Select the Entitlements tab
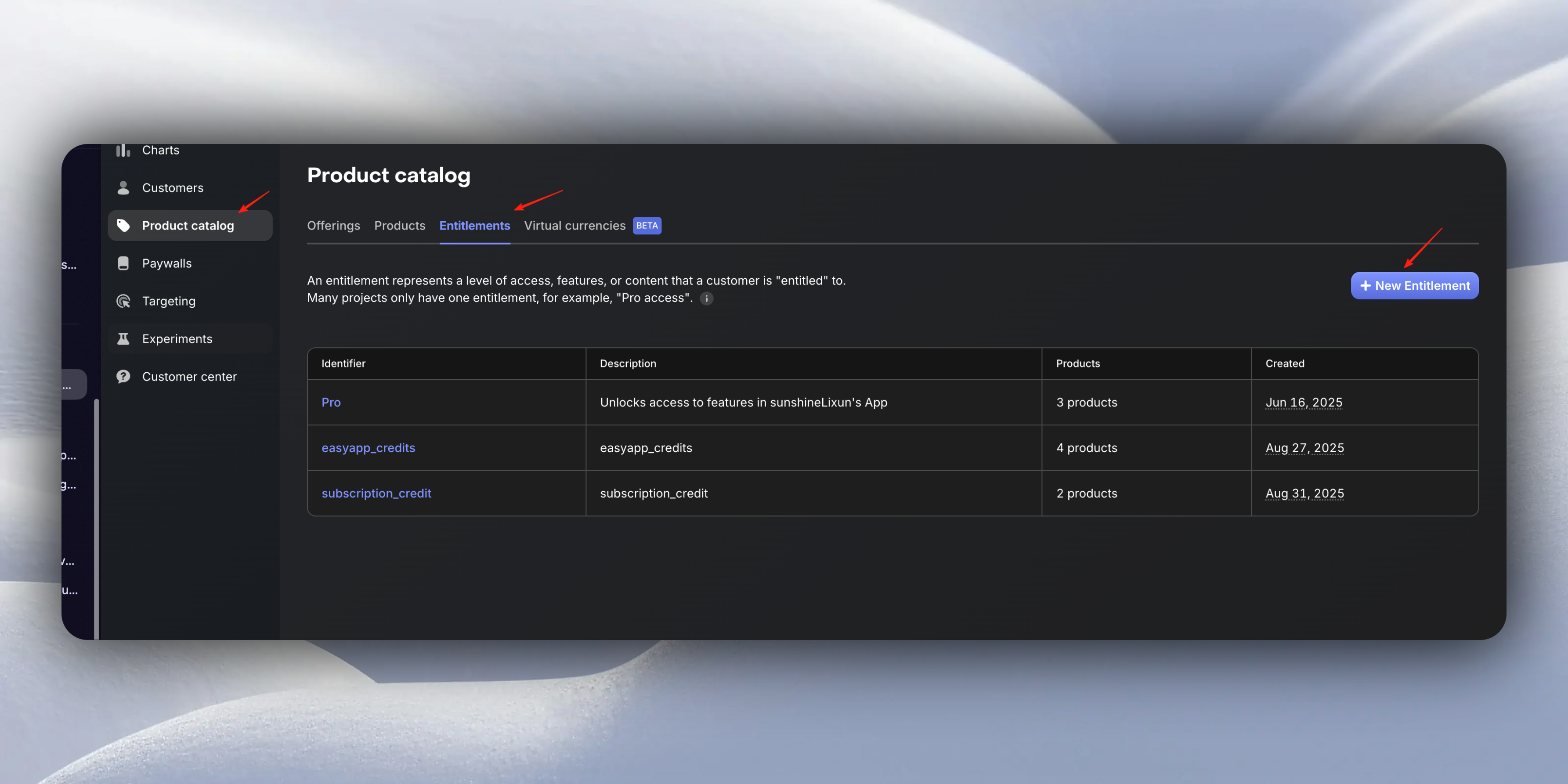1568x784 pixels. (x=474, y=226)
